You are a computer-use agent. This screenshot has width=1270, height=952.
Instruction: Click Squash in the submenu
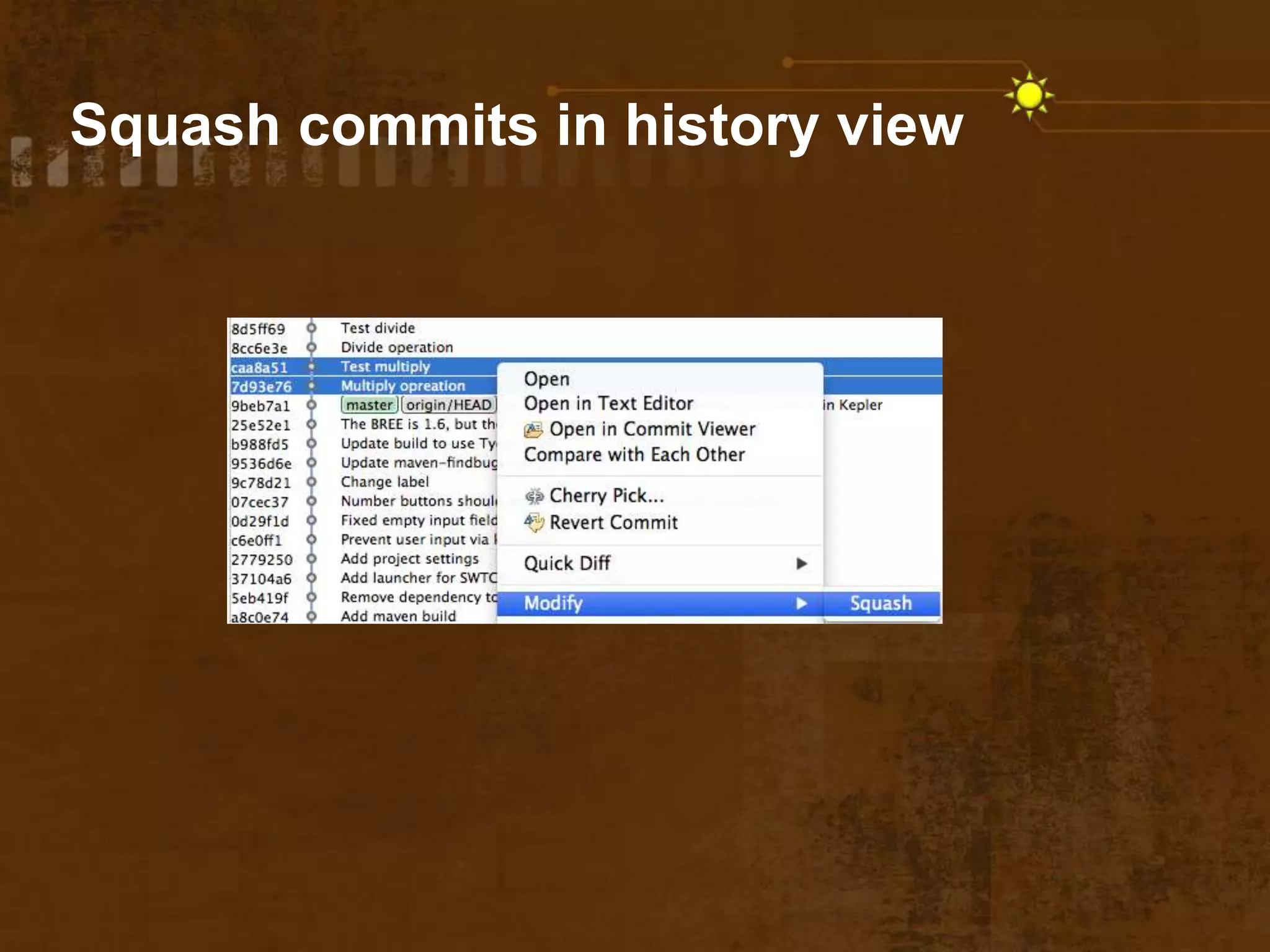click(881, 603)
